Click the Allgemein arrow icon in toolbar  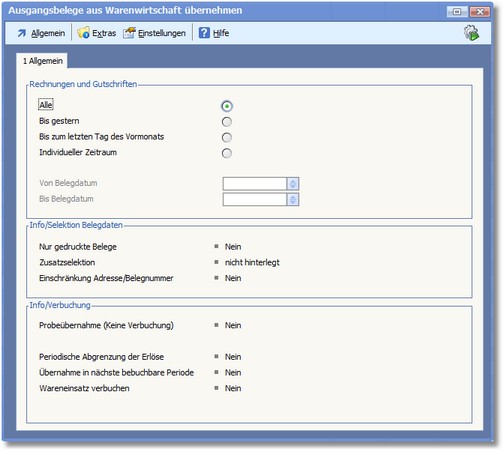tap(22, 33)
